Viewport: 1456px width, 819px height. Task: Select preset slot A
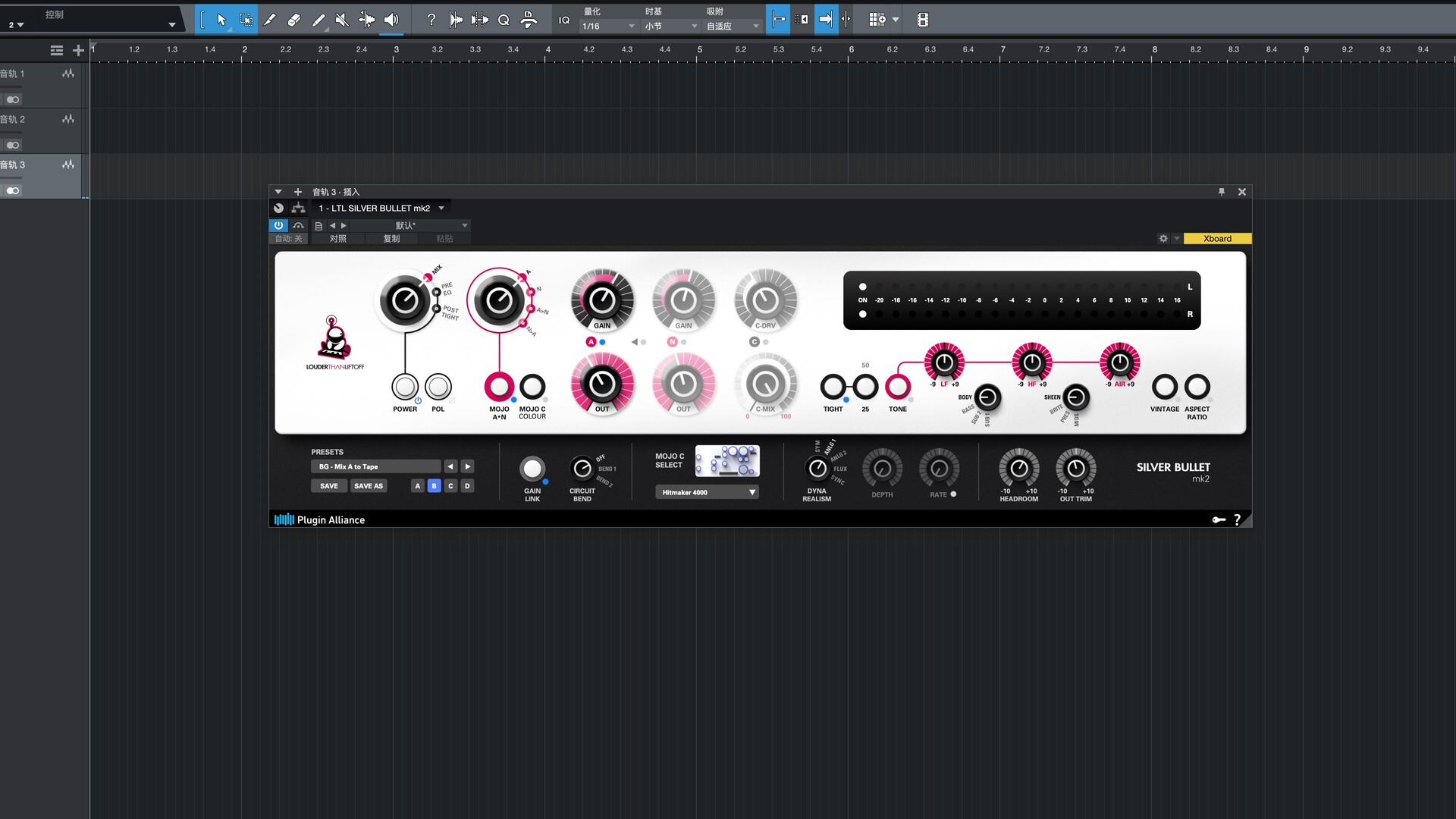coord(417,486)
